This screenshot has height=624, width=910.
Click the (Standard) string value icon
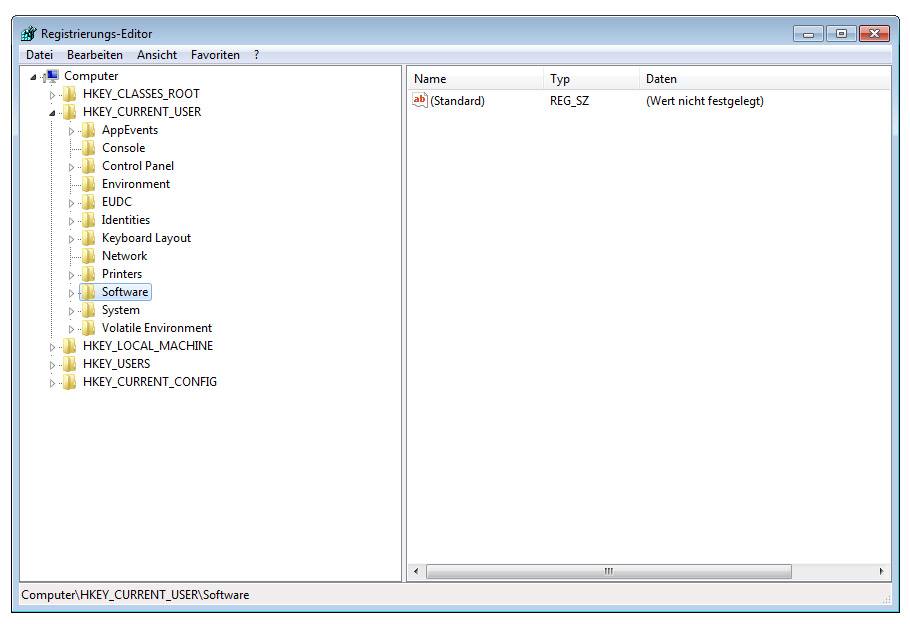pyautogui.click(x=420, y=100)
